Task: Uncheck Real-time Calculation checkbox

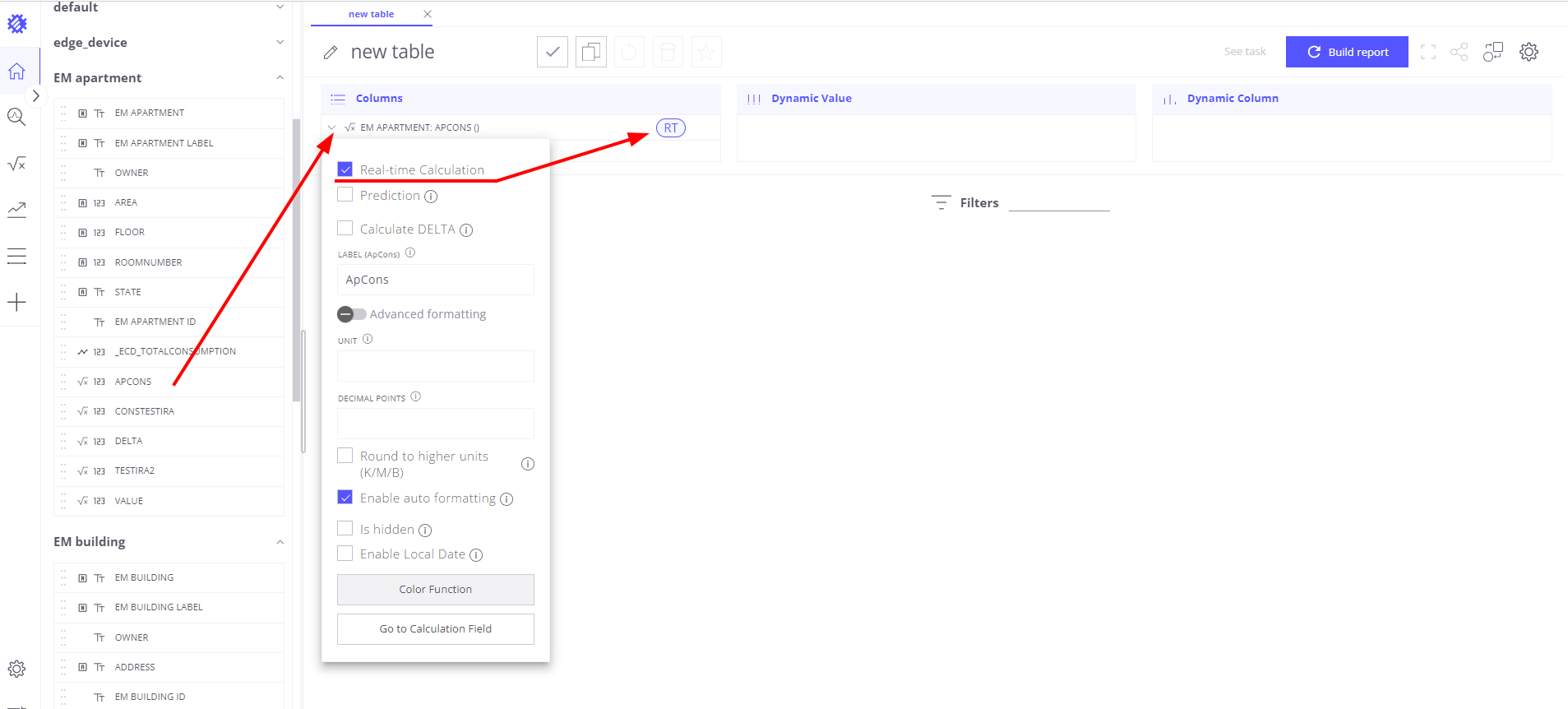Action: tap(345, 169)
